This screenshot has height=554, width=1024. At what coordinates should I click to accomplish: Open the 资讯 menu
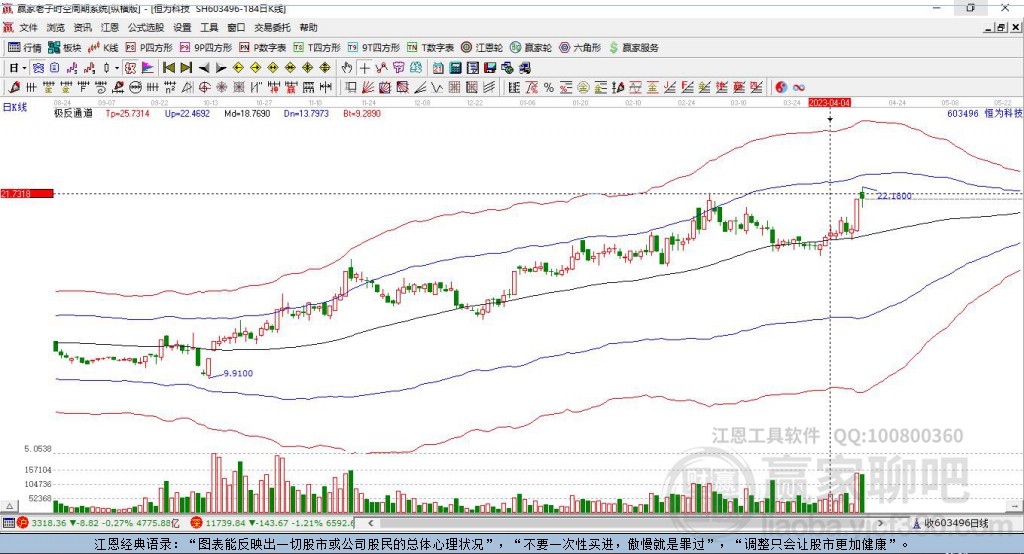coord(82,27)
